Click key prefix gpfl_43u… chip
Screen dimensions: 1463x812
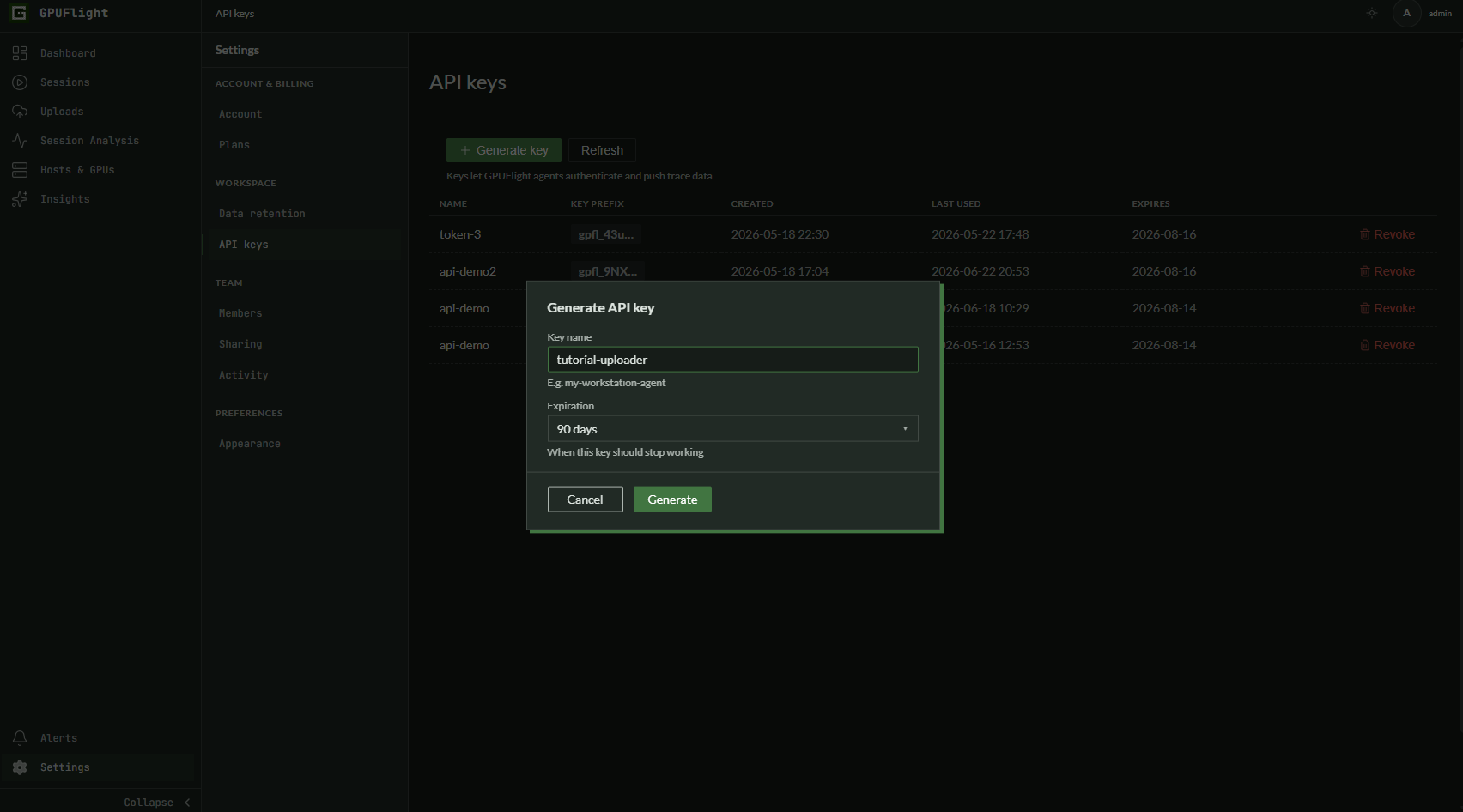click(x=606, y=234)
